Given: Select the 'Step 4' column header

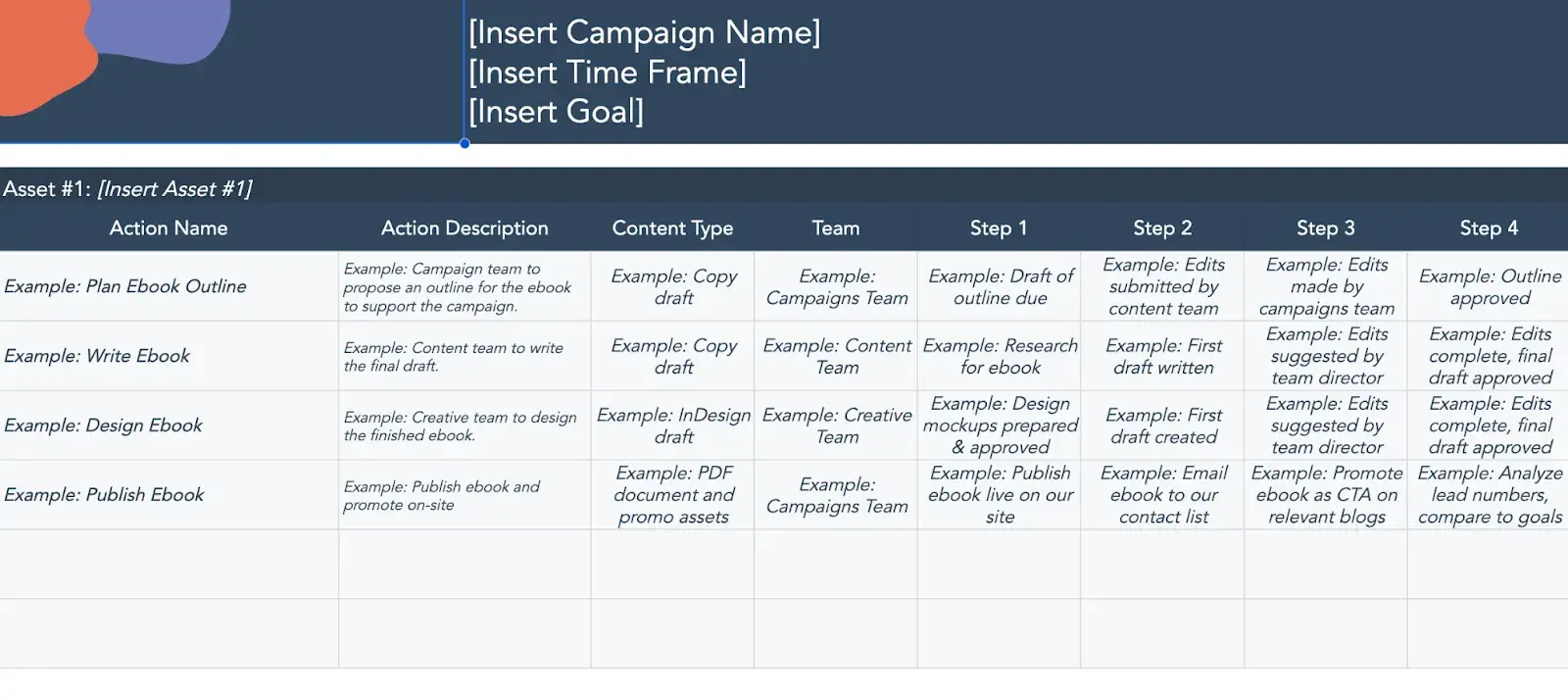Looking at the screenshot, I should [x=1489, y=227].
